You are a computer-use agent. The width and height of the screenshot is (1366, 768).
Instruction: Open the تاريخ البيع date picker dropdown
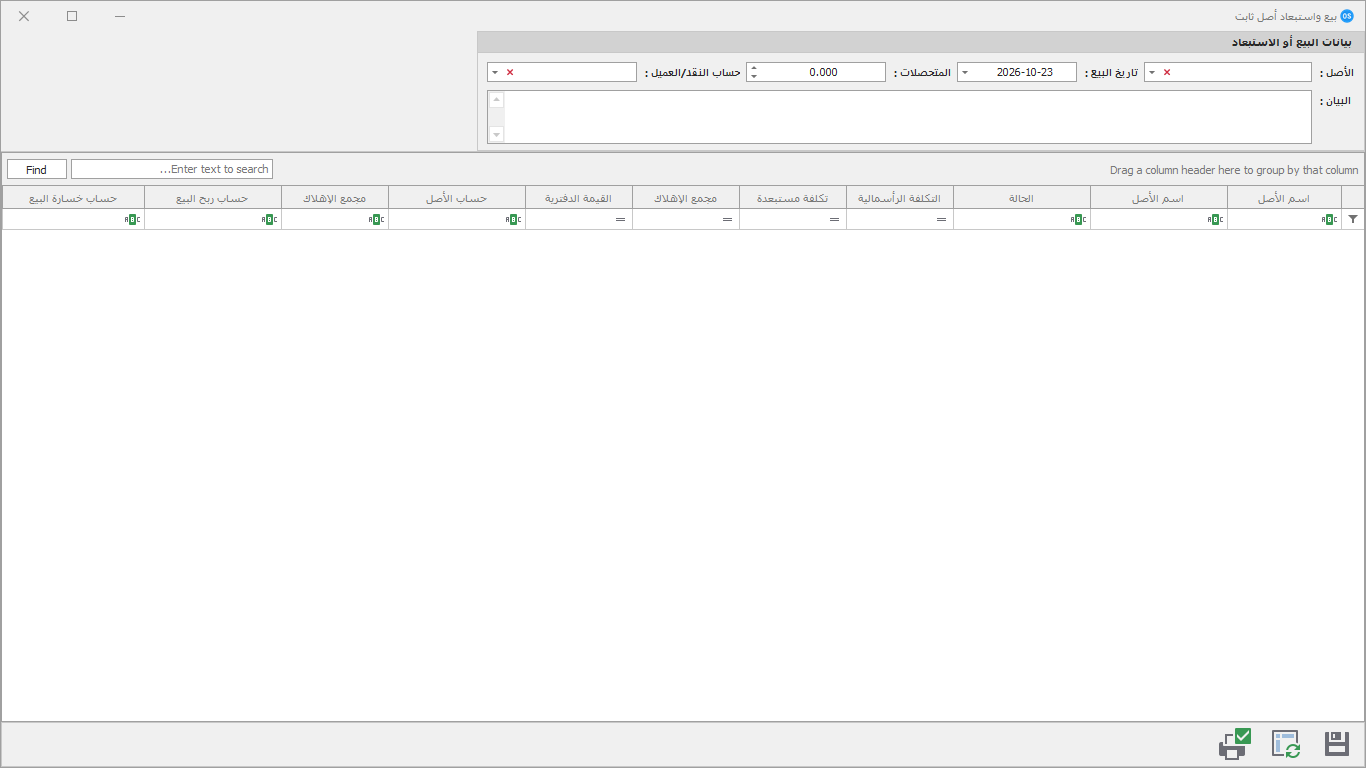click(x=965, y=72)
